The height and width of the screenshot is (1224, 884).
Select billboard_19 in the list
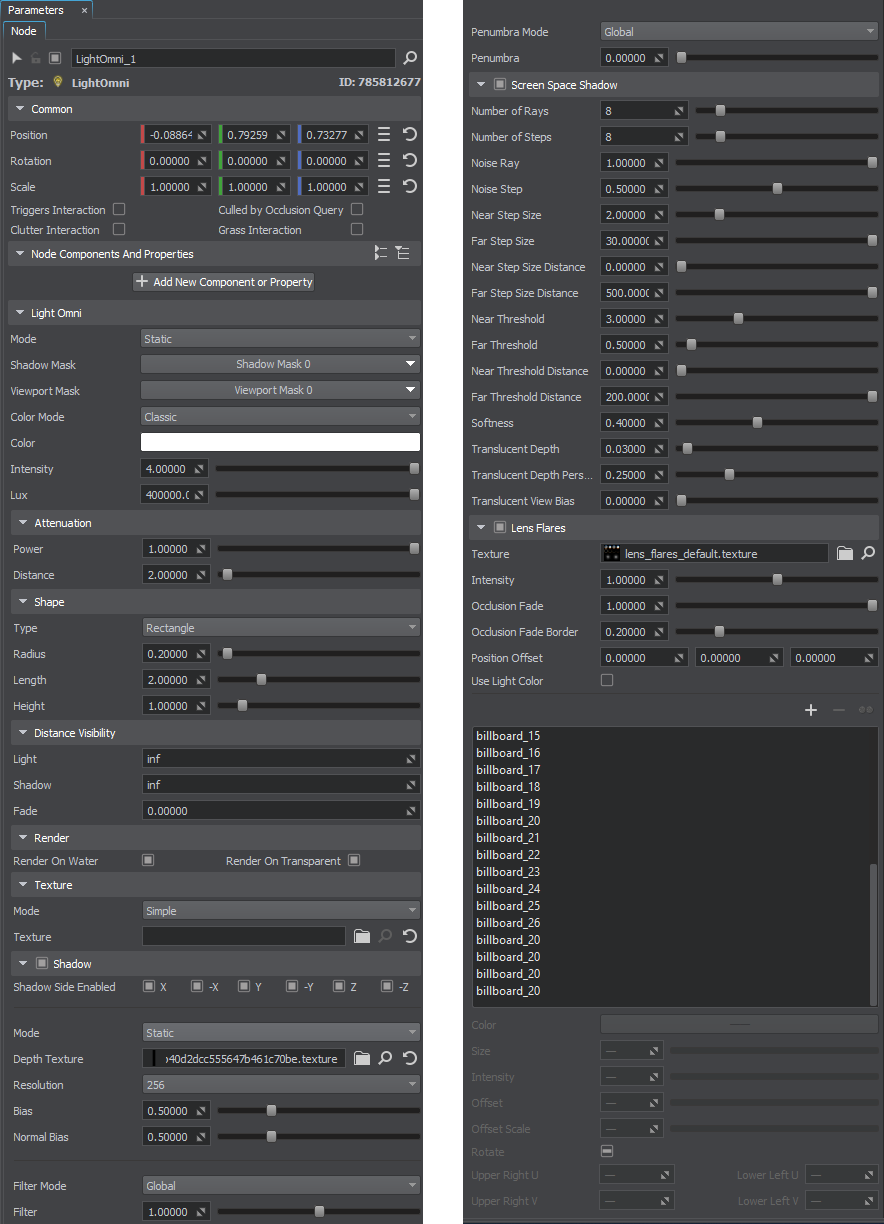[508, 803]
